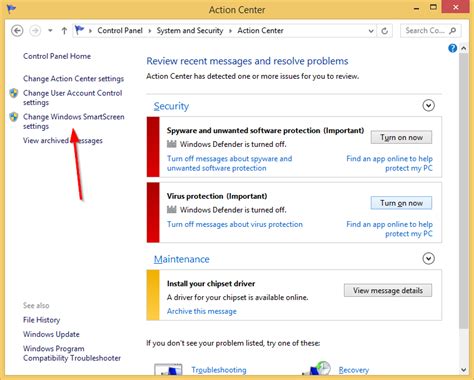Open the address bar history dropdown
474x380 pixels.
click(x=371, y=31)
